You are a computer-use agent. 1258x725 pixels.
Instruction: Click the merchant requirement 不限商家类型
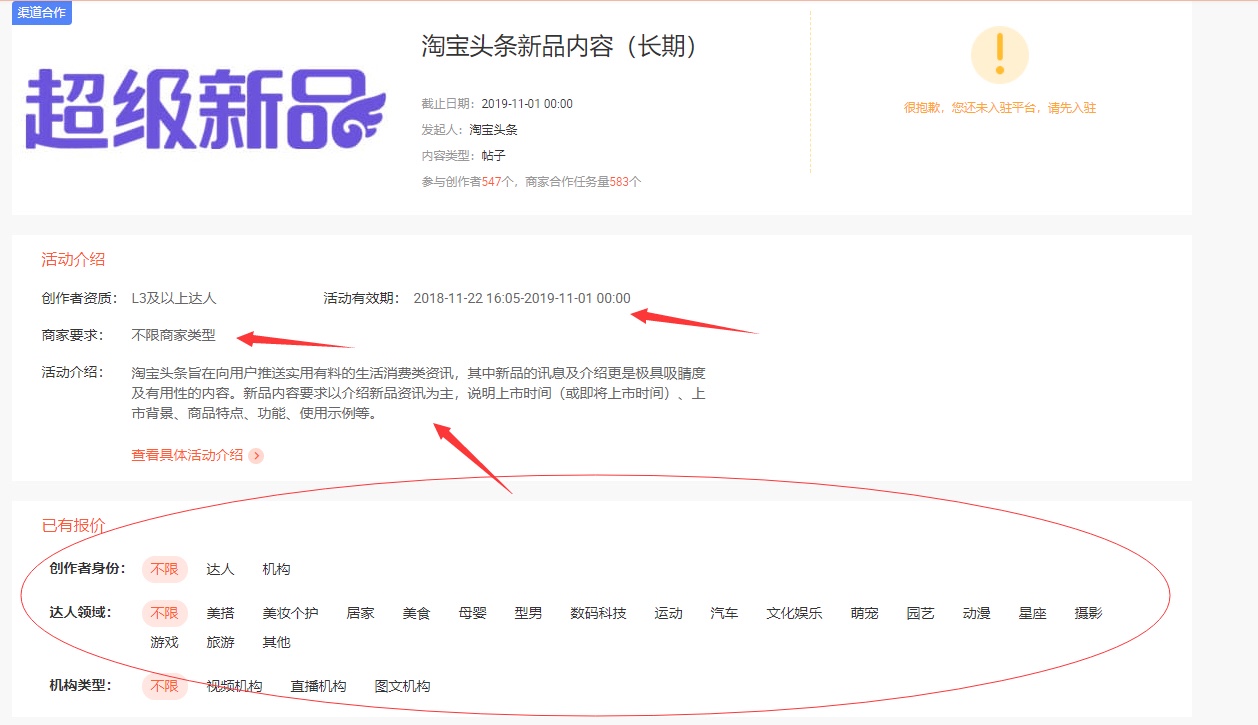pyautogui.click(x=173, y=335)
